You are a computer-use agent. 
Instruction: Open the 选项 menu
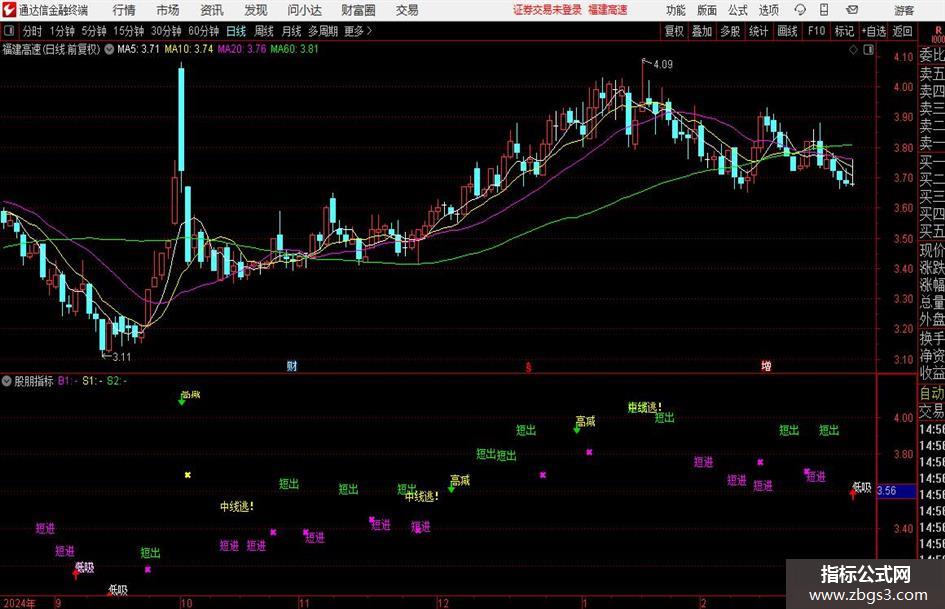pyautogui.click(x=768, y=10)
